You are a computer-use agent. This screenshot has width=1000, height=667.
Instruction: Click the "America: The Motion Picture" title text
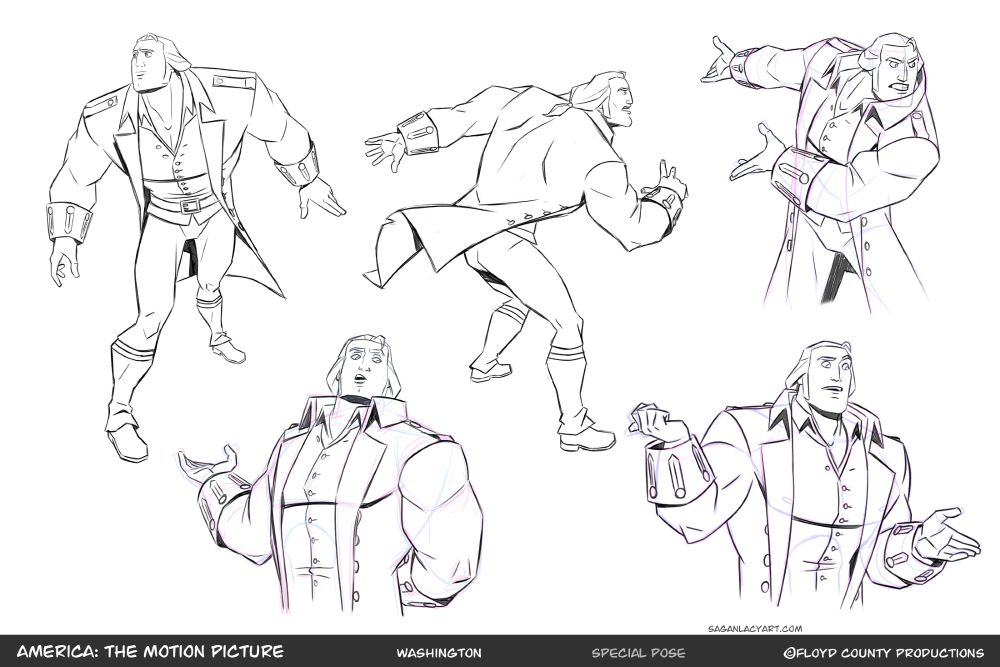coord(150,651)
